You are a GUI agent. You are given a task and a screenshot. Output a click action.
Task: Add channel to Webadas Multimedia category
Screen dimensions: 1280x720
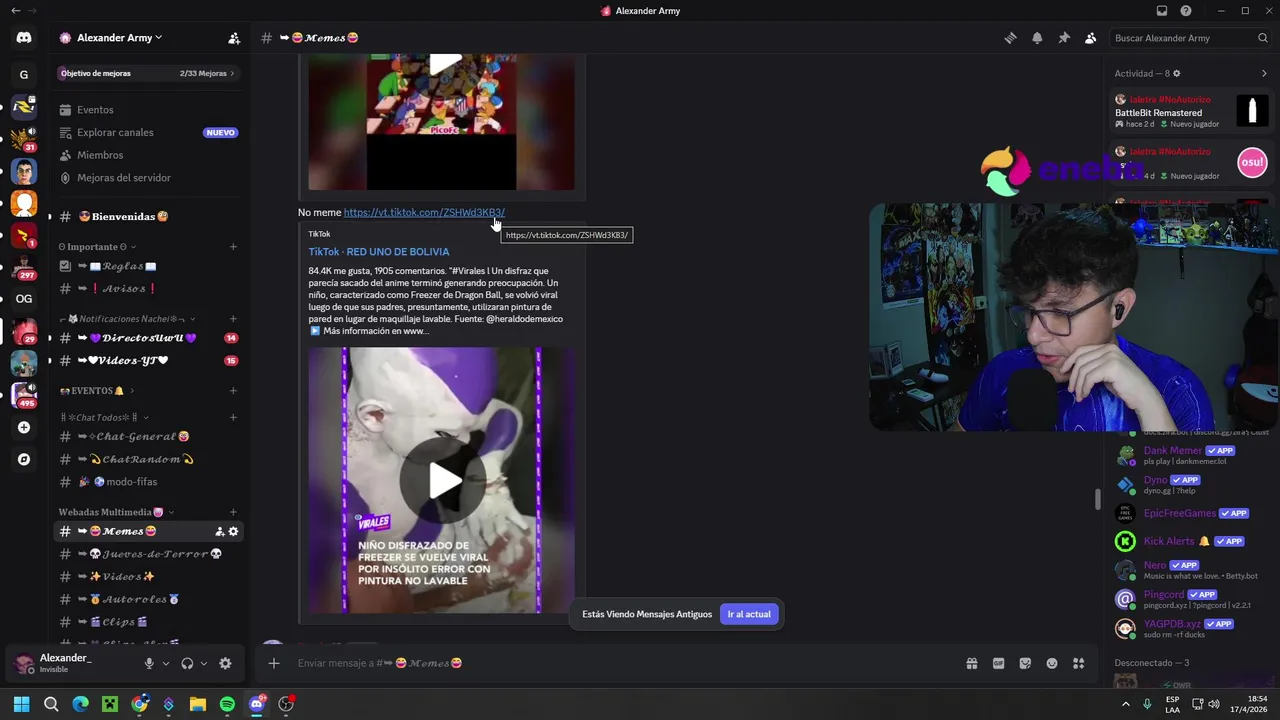pos(233,512)
